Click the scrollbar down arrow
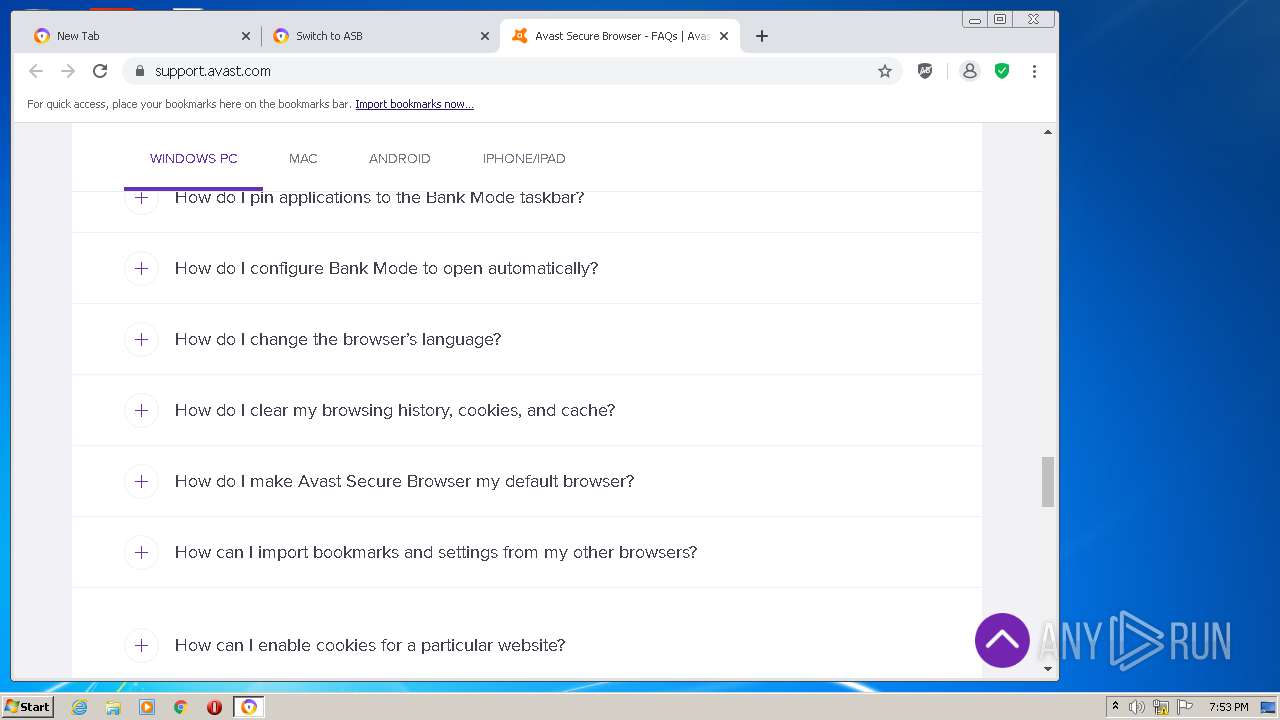This screenshot has width=1280, height=720. pyautogui.click(x=1048, y=669)
